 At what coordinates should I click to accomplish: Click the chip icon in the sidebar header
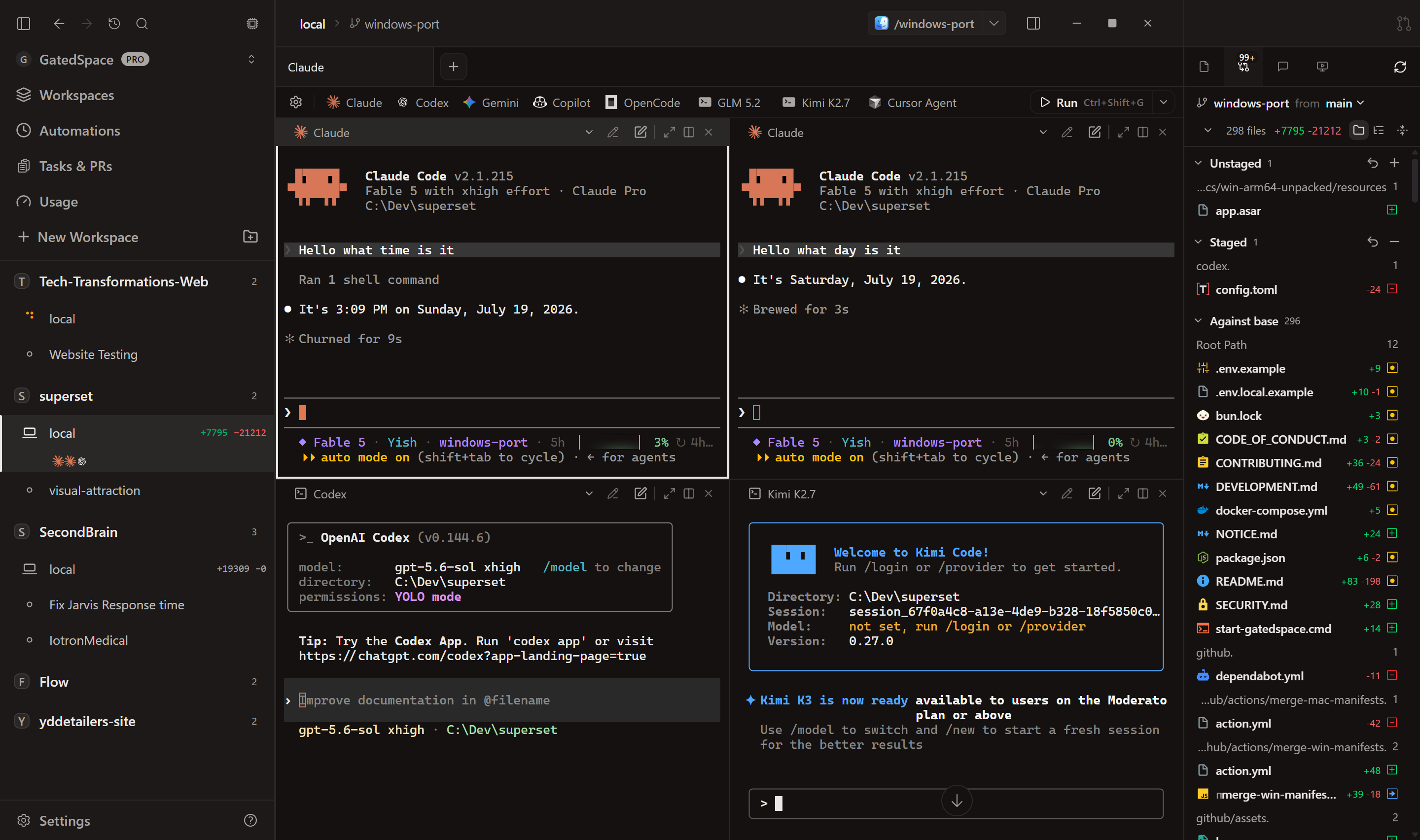[252, 24]
